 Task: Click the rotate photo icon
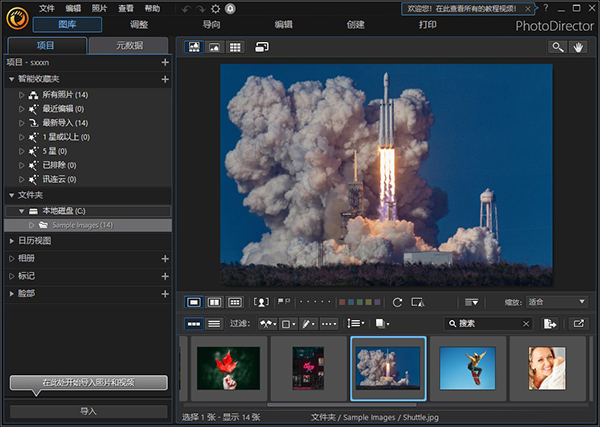[x=397, y=302]
